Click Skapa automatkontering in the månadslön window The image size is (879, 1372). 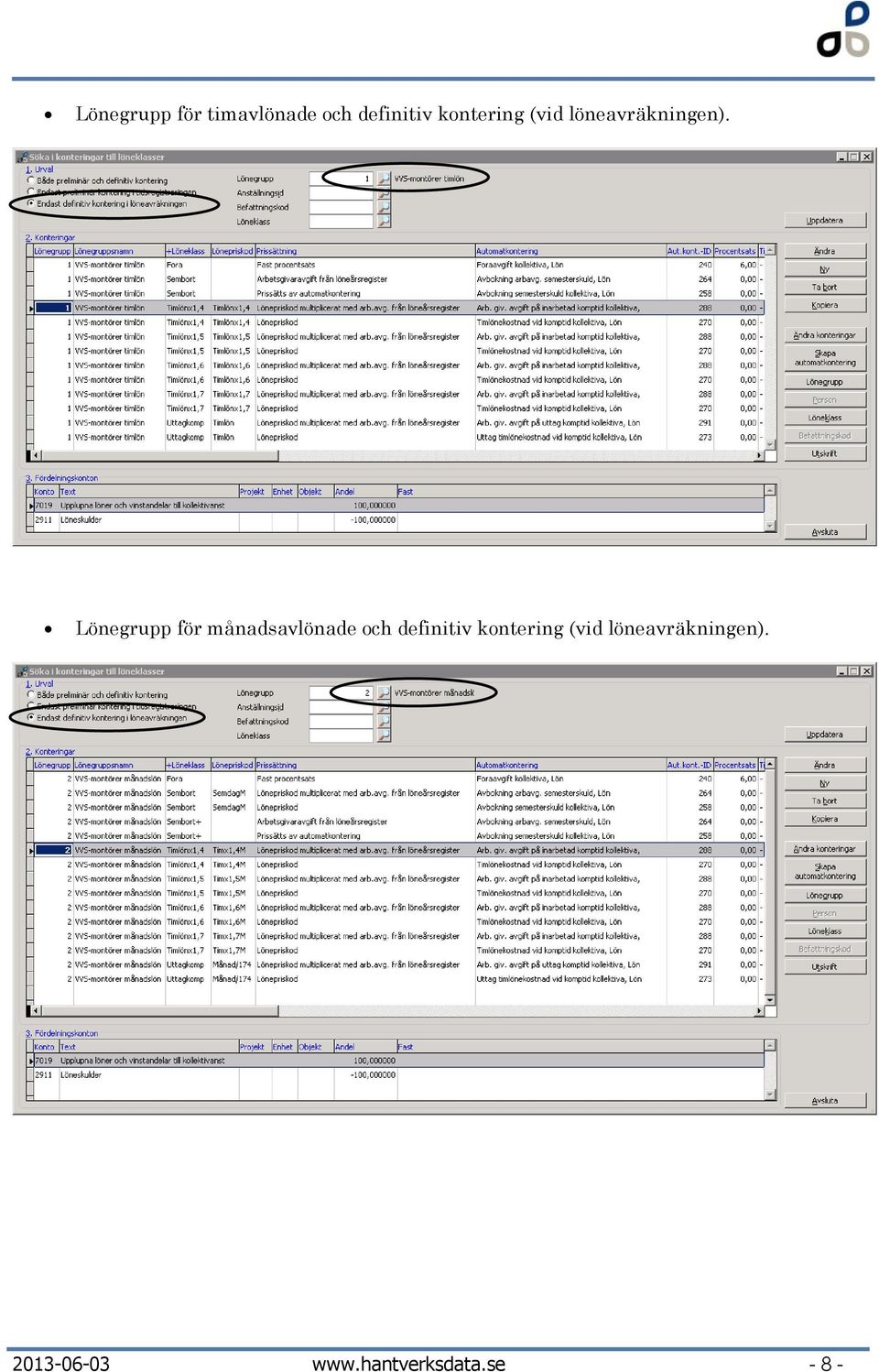pos(825,872)
